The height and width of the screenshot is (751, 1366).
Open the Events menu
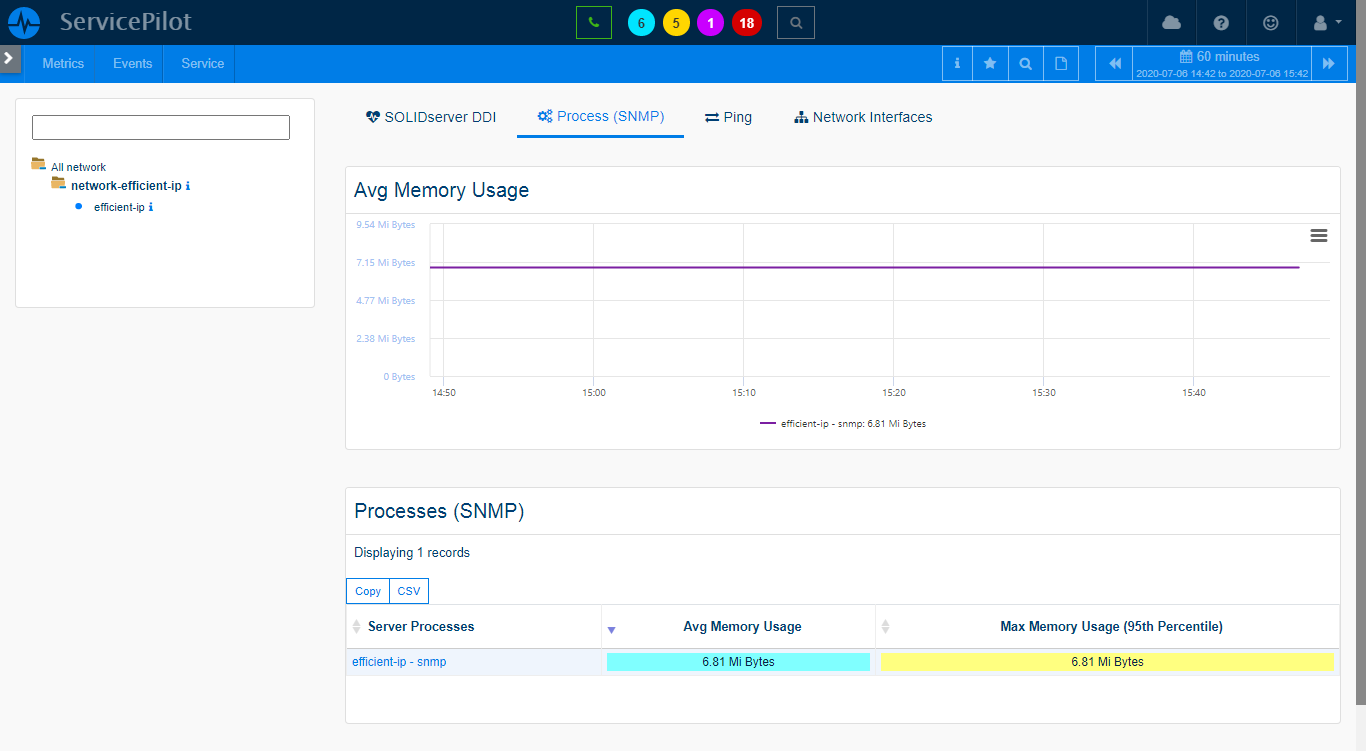click(132, 63)
